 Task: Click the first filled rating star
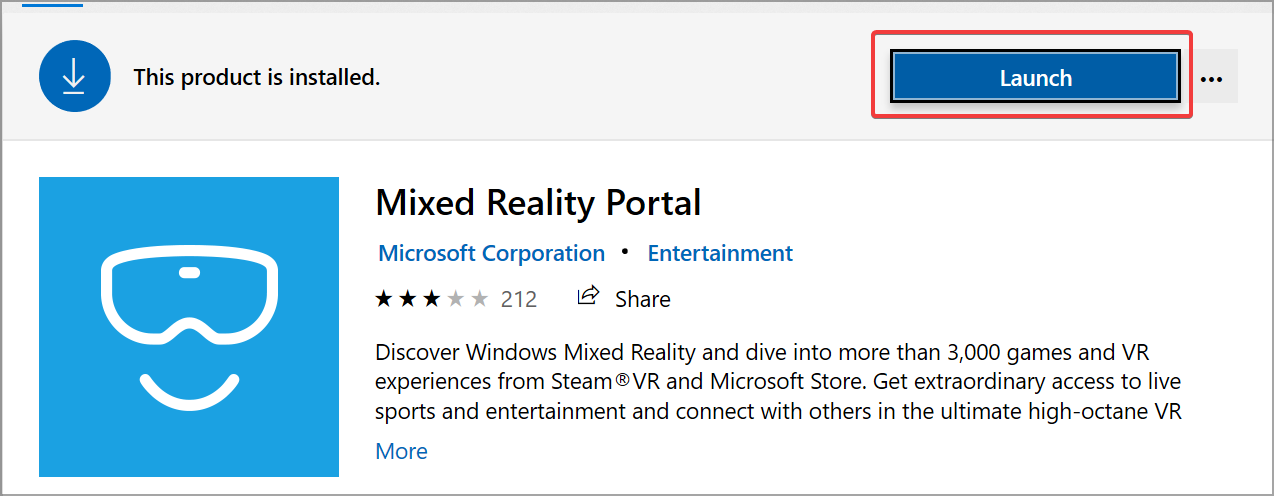(x=384, y=298)
